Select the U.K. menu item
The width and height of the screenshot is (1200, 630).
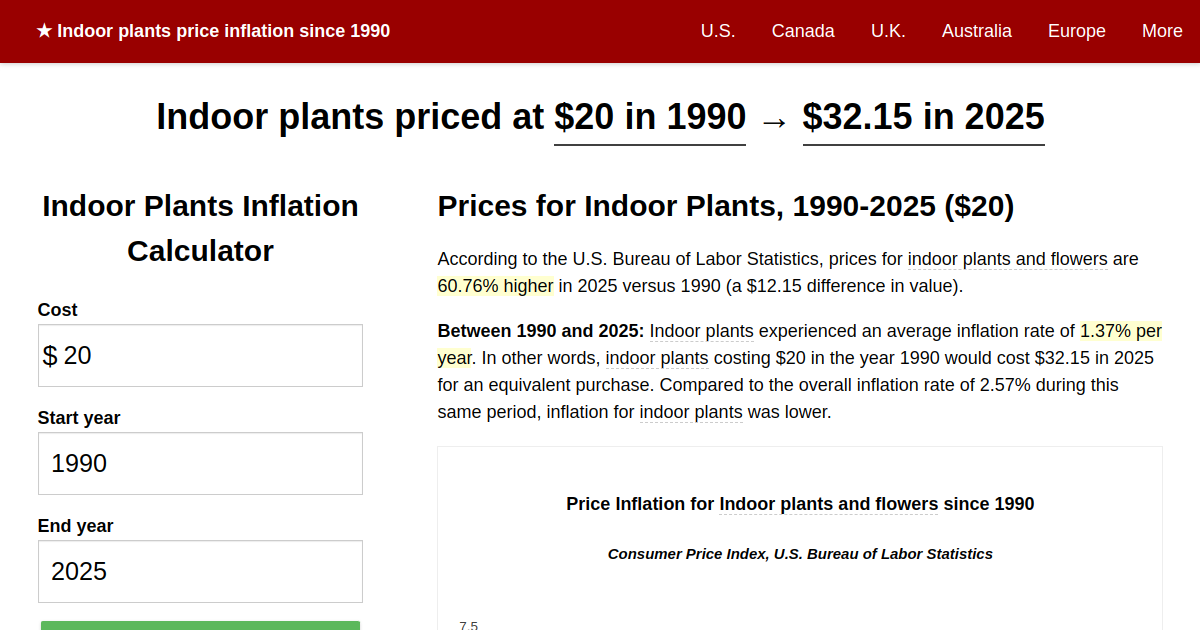(x=888, y=31)
